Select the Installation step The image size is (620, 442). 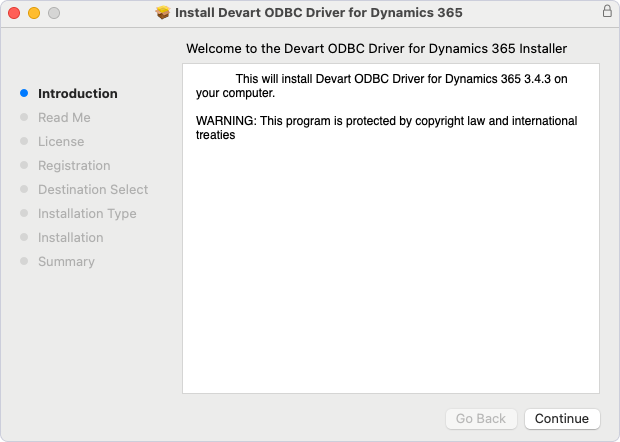[x=70, y=238]
